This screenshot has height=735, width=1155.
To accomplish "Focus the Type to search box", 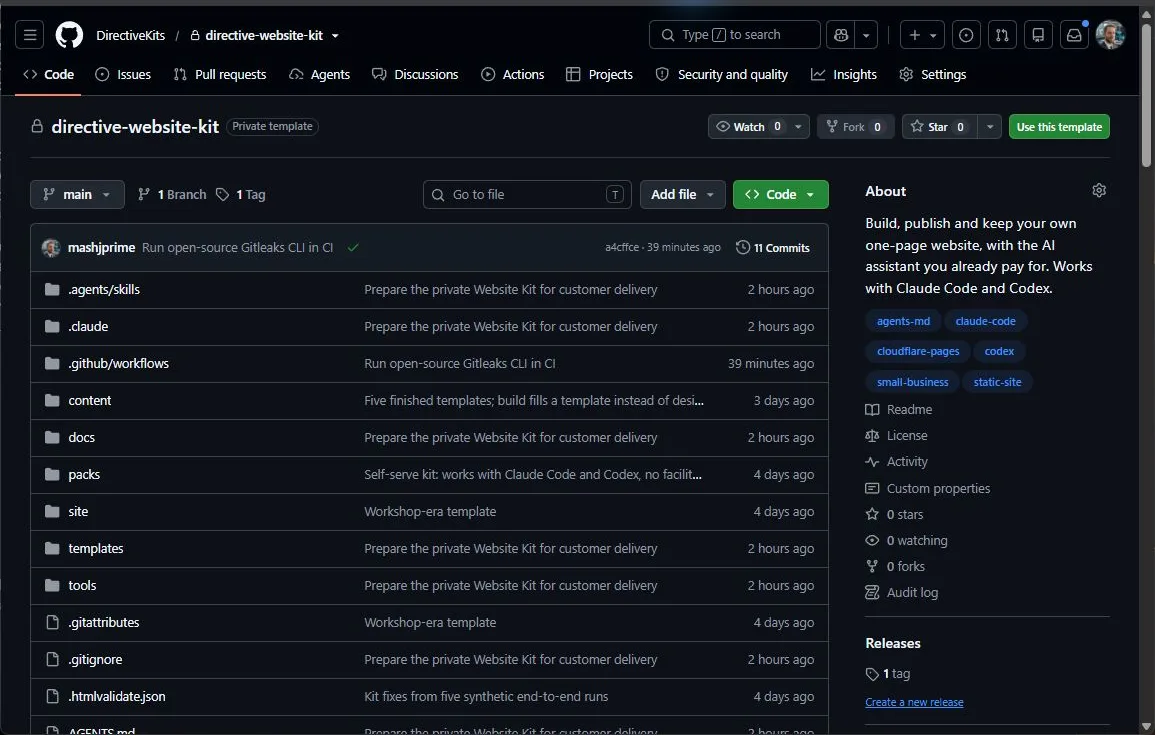I will pyautogui.click(x=734, y=35).
